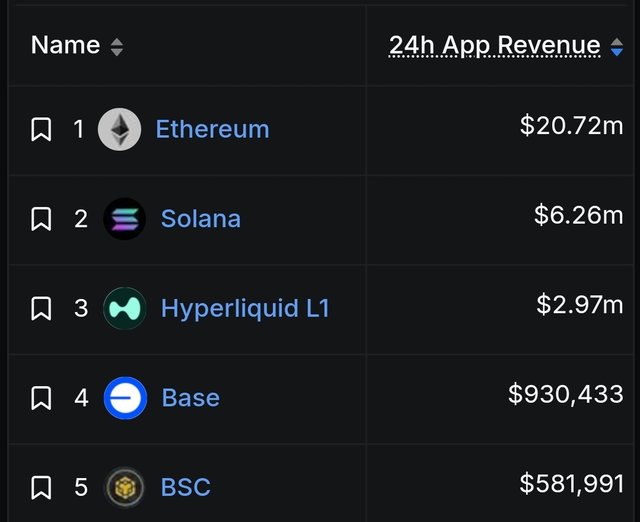Sort table by Name arrows
The image size is (640, 522).
(x=117, y=47)
